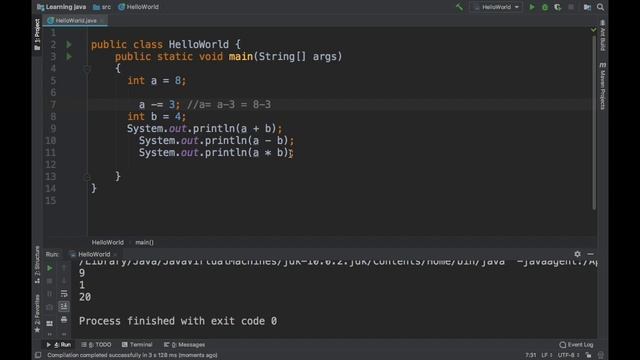
Task: Click the HelloWorld class breadcrumb in navigation bar
Action: pyautogui.click(x=139, y=7)
